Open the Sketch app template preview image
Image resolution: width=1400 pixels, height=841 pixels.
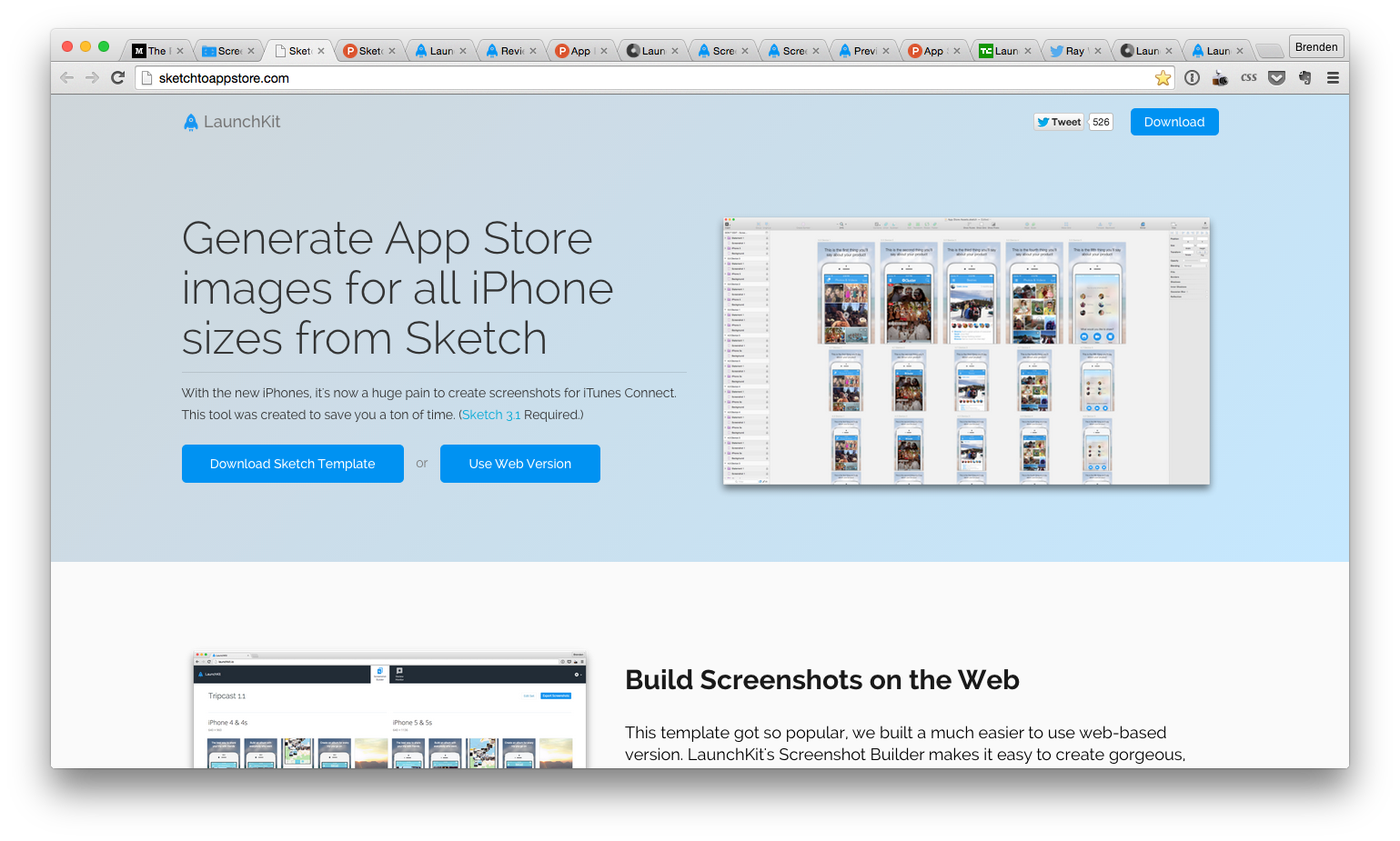(966, 351)
